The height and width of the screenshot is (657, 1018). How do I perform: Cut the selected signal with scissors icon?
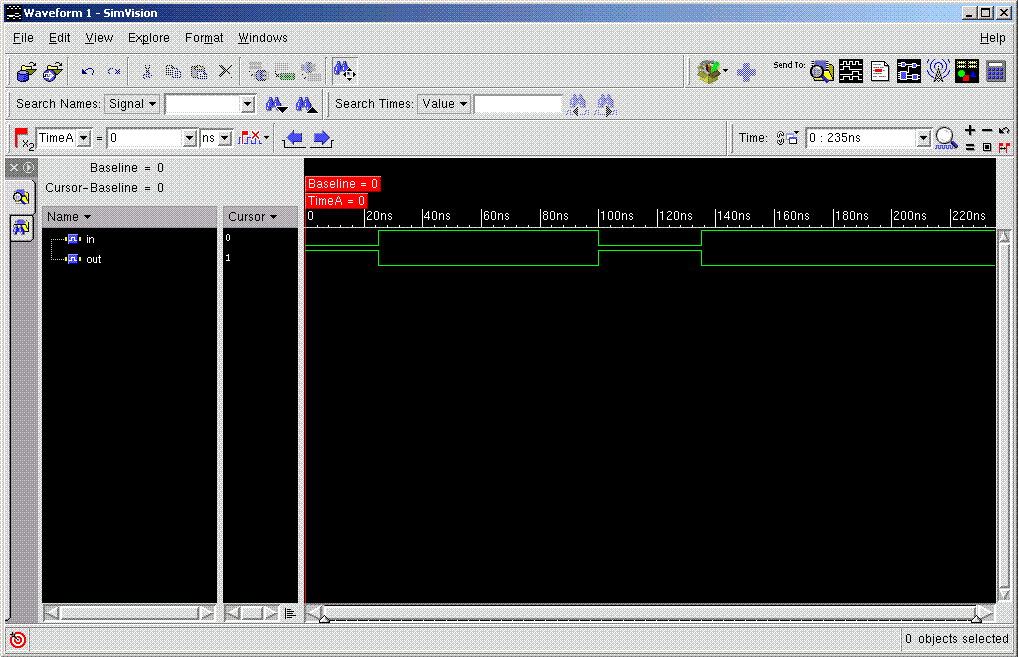147,71
